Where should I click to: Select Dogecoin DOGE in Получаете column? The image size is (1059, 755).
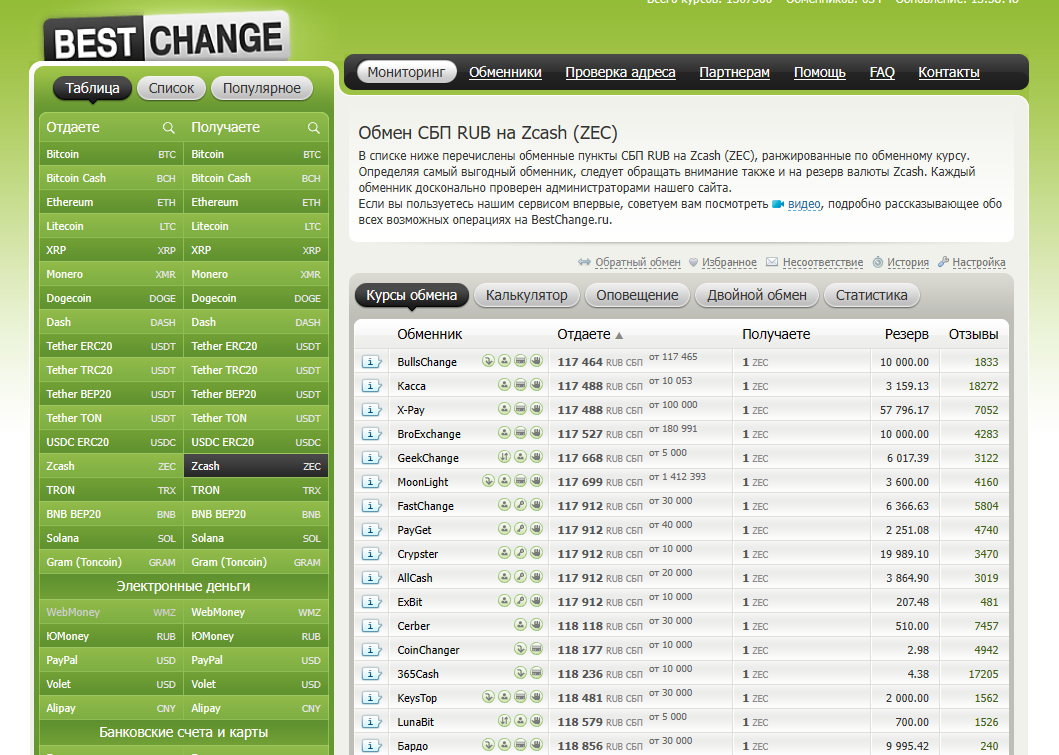[256, 298]
